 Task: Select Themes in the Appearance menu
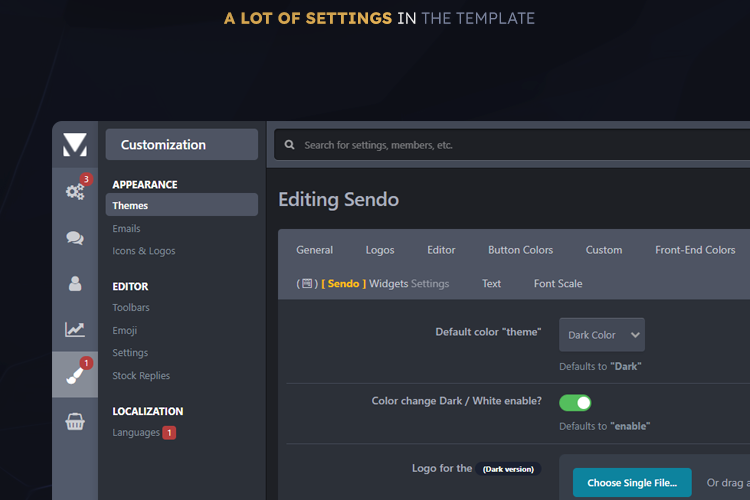(130, 206)
